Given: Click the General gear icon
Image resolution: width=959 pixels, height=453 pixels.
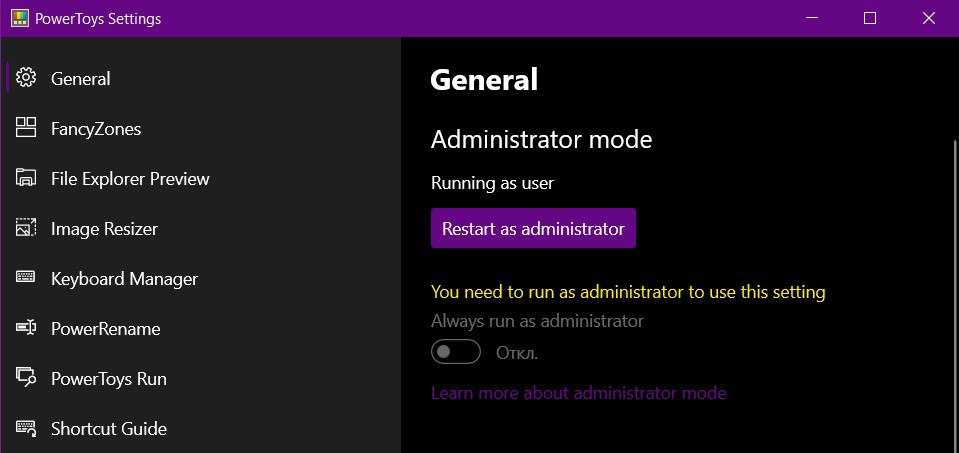Looking at the screenshot, I should (26, 78).
